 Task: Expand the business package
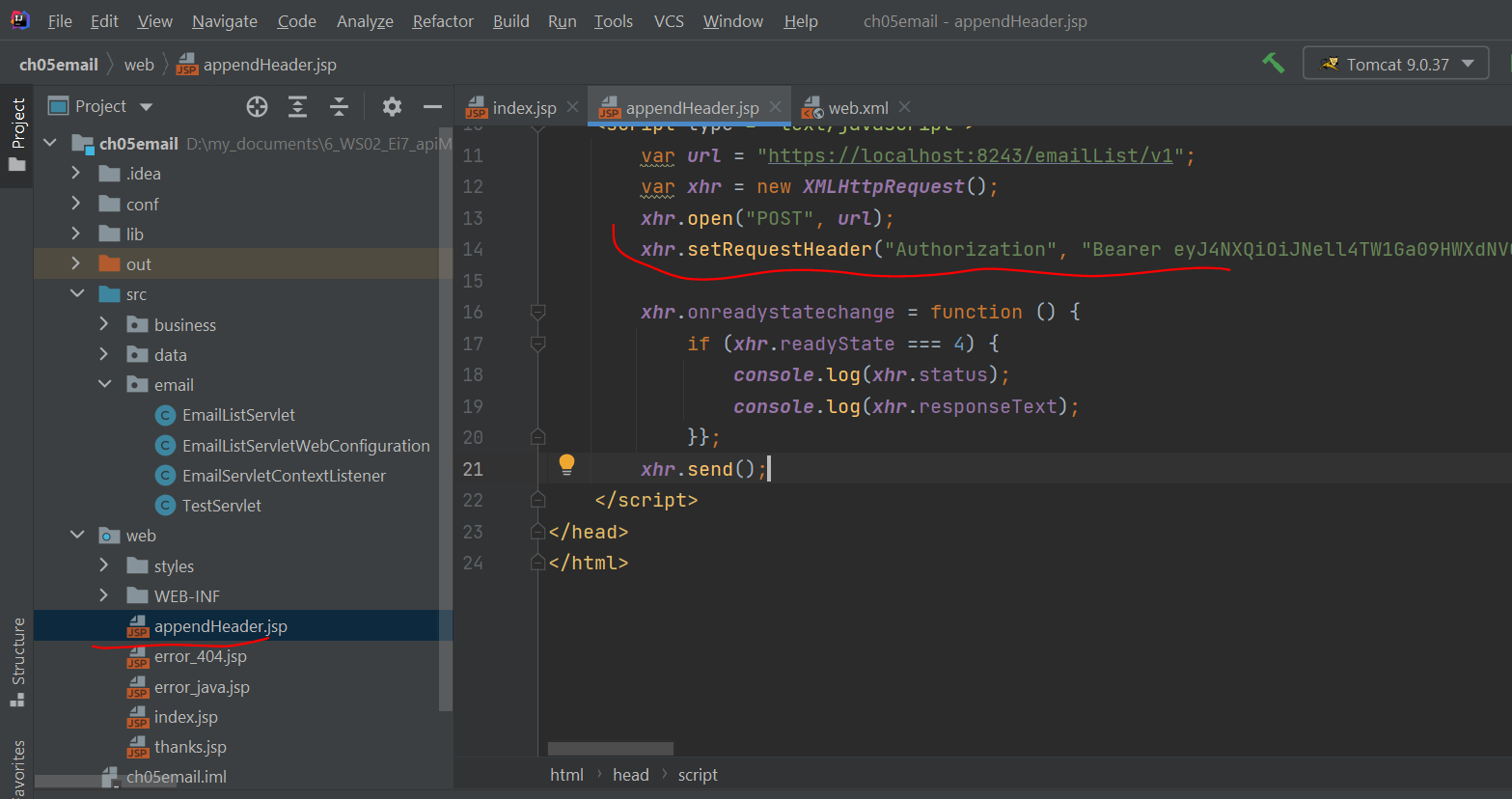[x=104, y=324]
